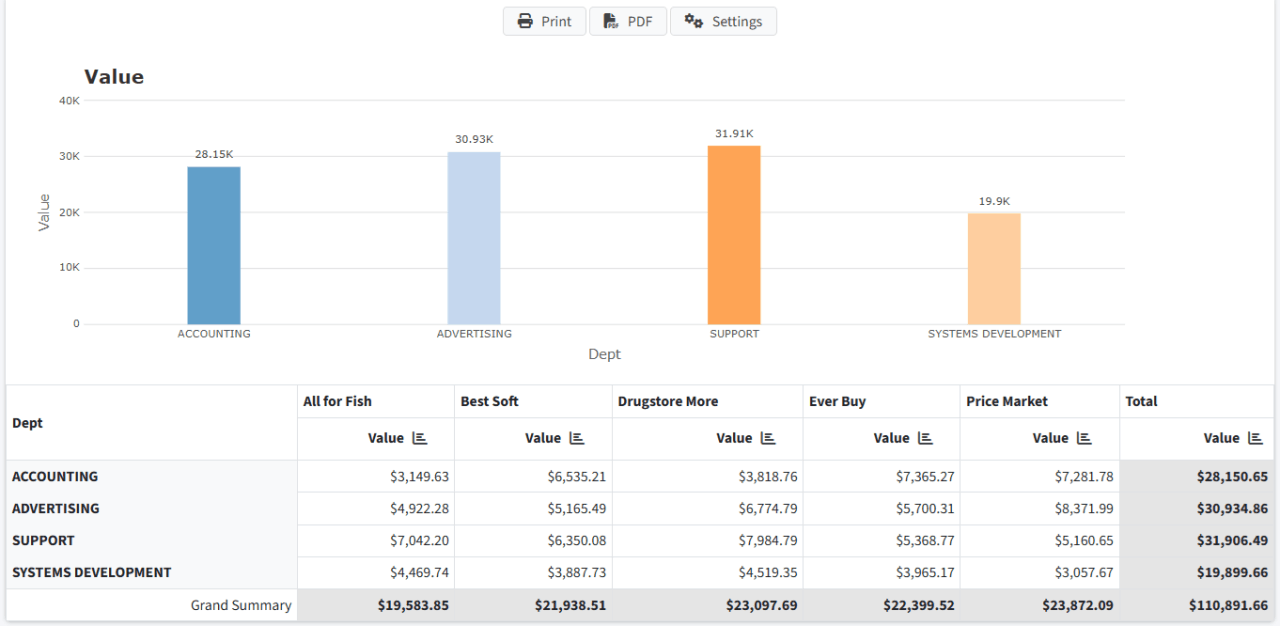Select the Grand Summary row label

click(241, 605)
